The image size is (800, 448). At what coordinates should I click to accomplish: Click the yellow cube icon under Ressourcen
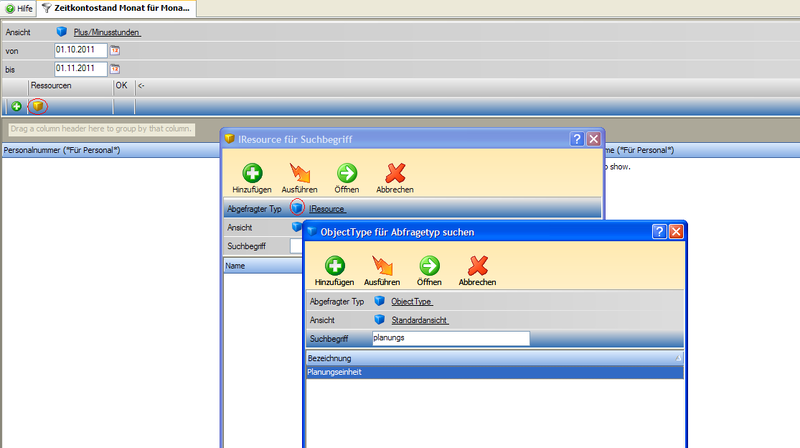[x=37, y=106]
